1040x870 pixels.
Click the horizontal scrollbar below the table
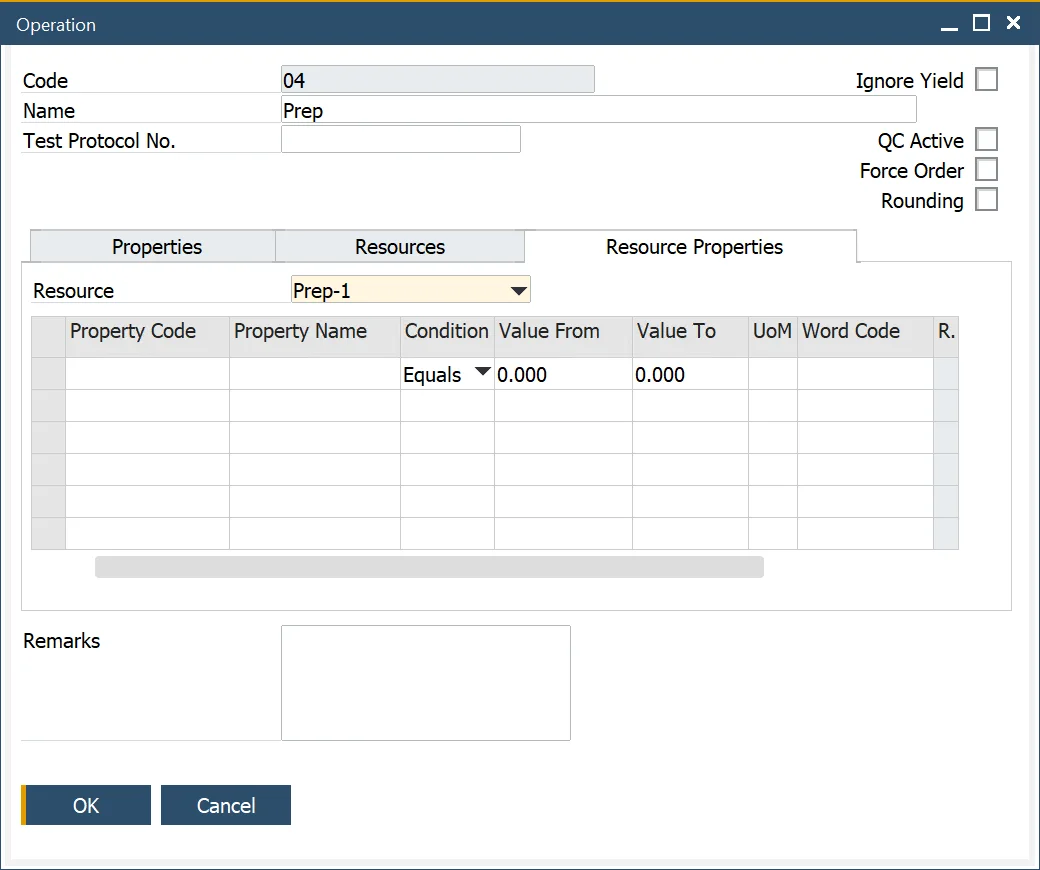pos(429,567)
